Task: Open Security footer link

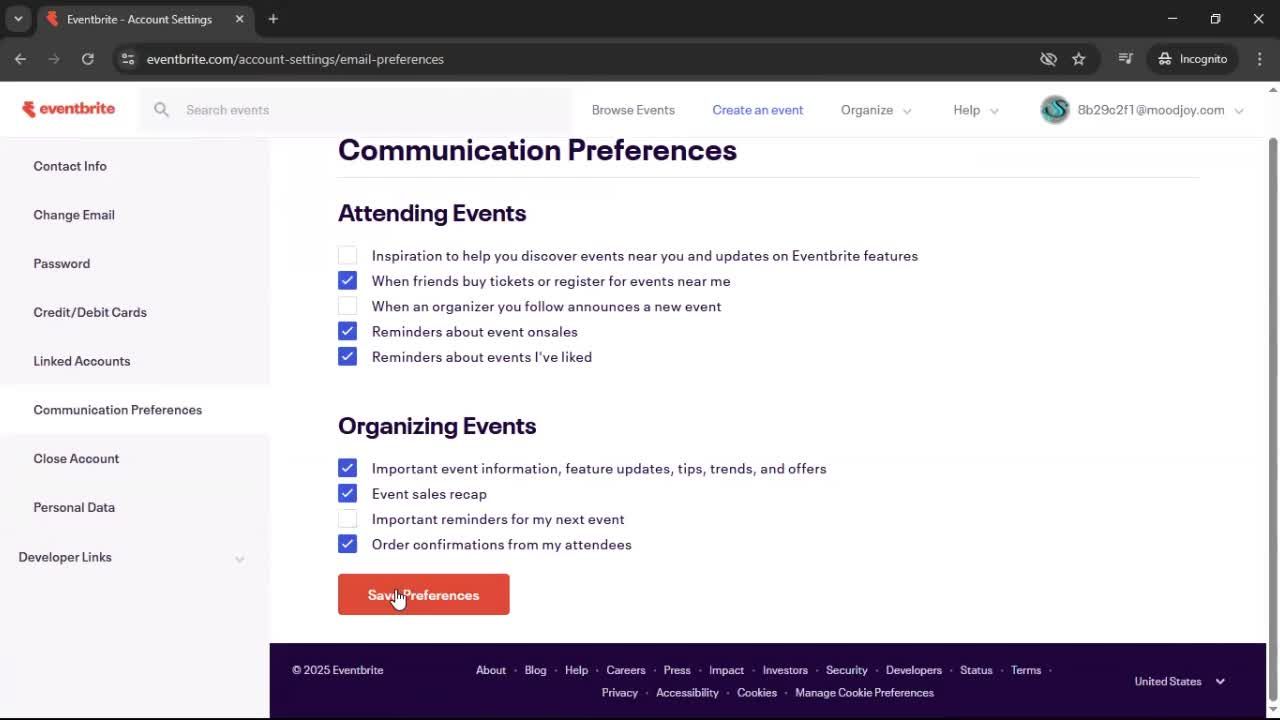Action: pyautogui.click(x=847, y=670)
